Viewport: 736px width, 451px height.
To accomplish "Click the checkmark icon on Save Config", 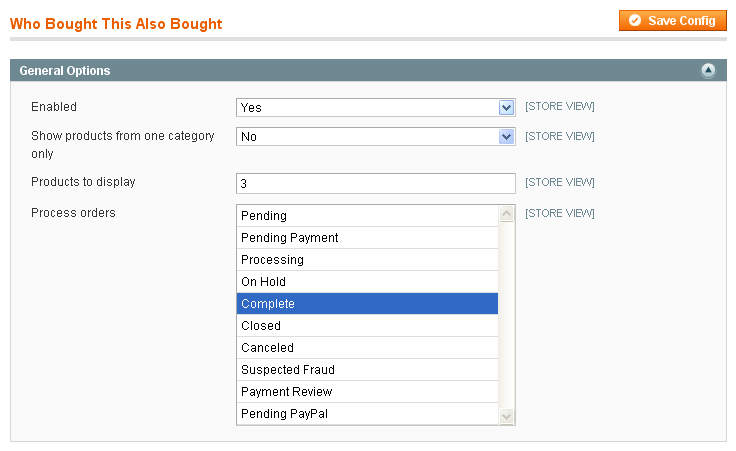I will [x=635, y=21].
